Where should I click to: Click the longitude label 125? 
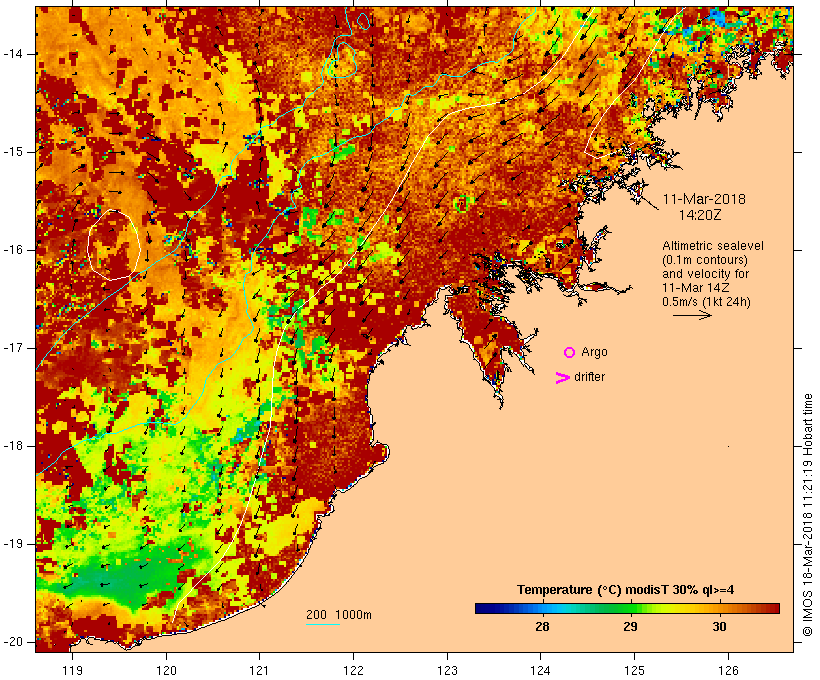634,670
